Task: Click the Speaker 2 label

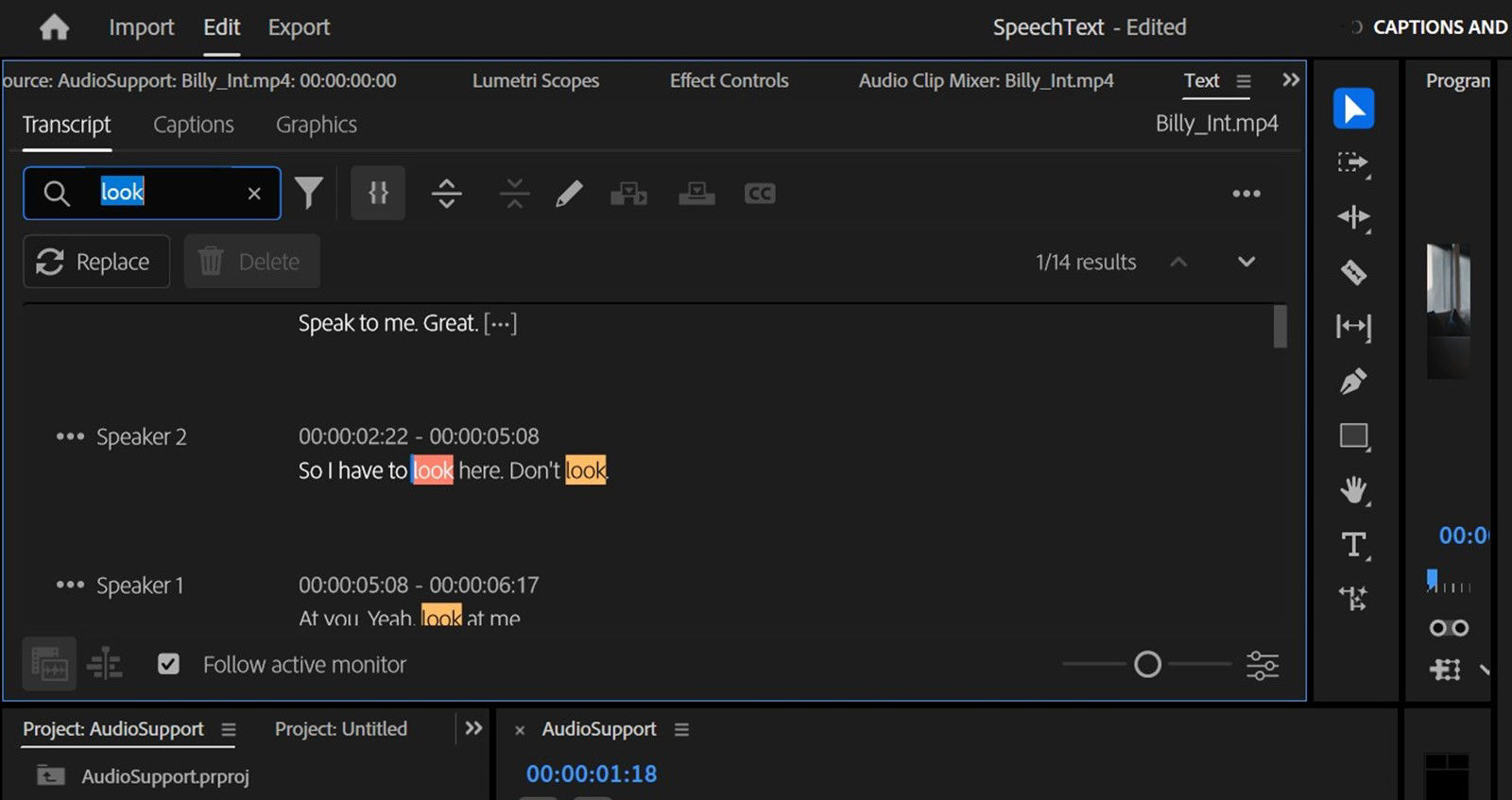Action: pyautogui.click(x=142, y=436)
